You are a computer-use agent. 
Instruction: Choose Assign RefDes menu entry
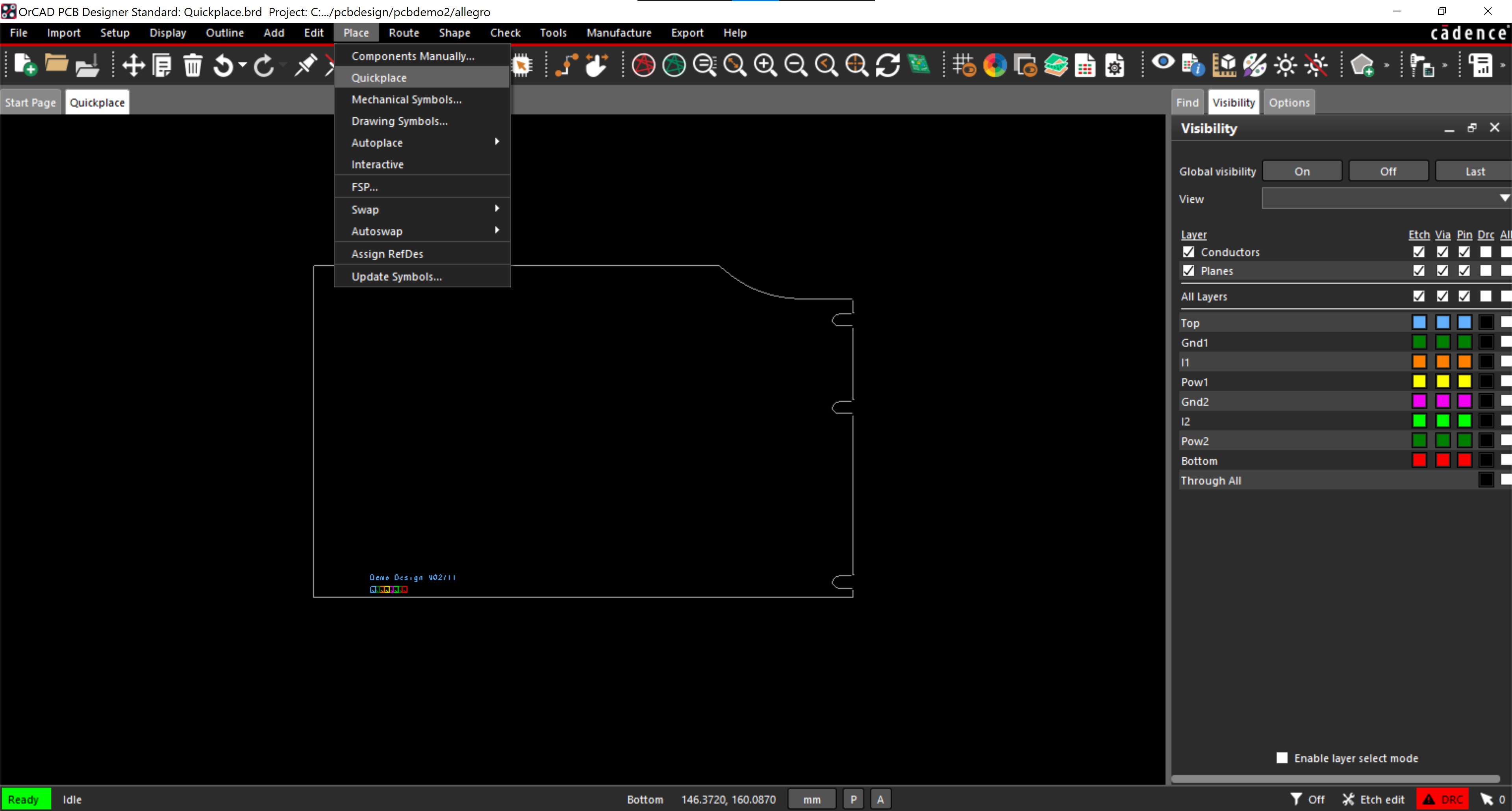421,254
